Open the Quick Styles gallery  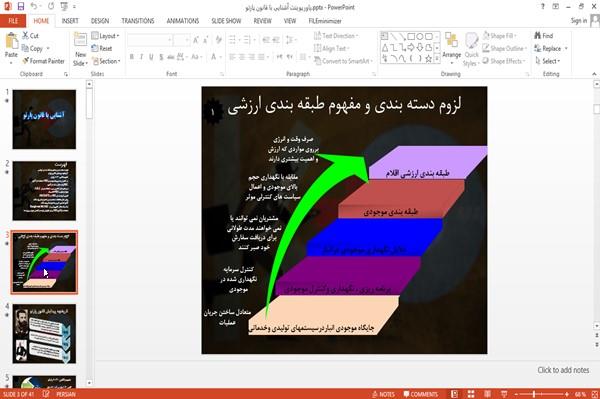471,50
